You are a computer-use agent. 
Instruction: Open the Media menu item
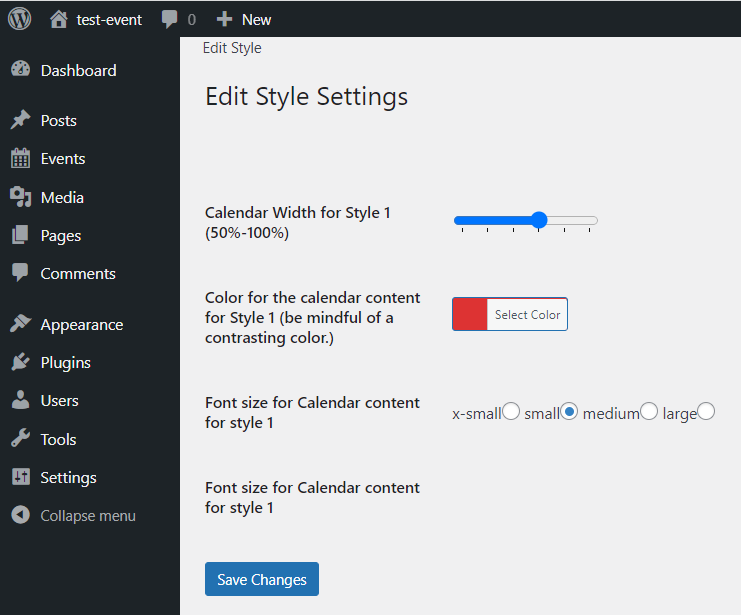[62, 198]
